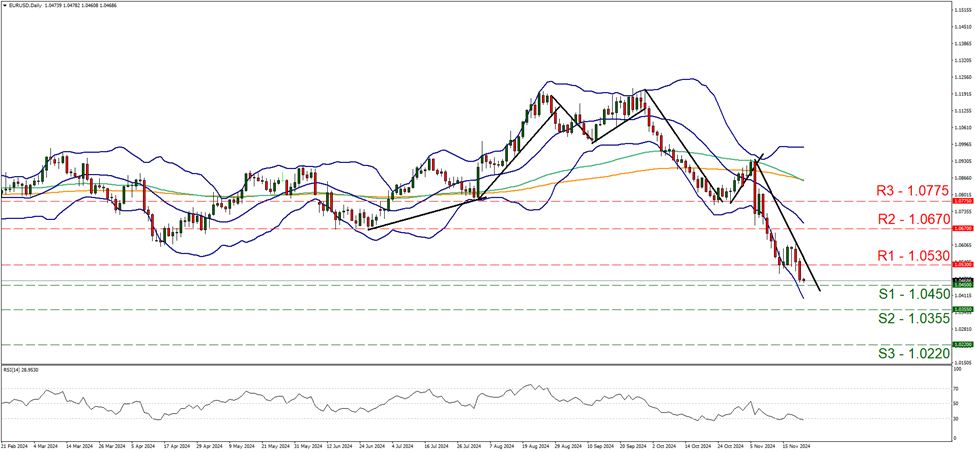
Task: Click the 1.02810 value on the price axis
Action: (961, 329)
